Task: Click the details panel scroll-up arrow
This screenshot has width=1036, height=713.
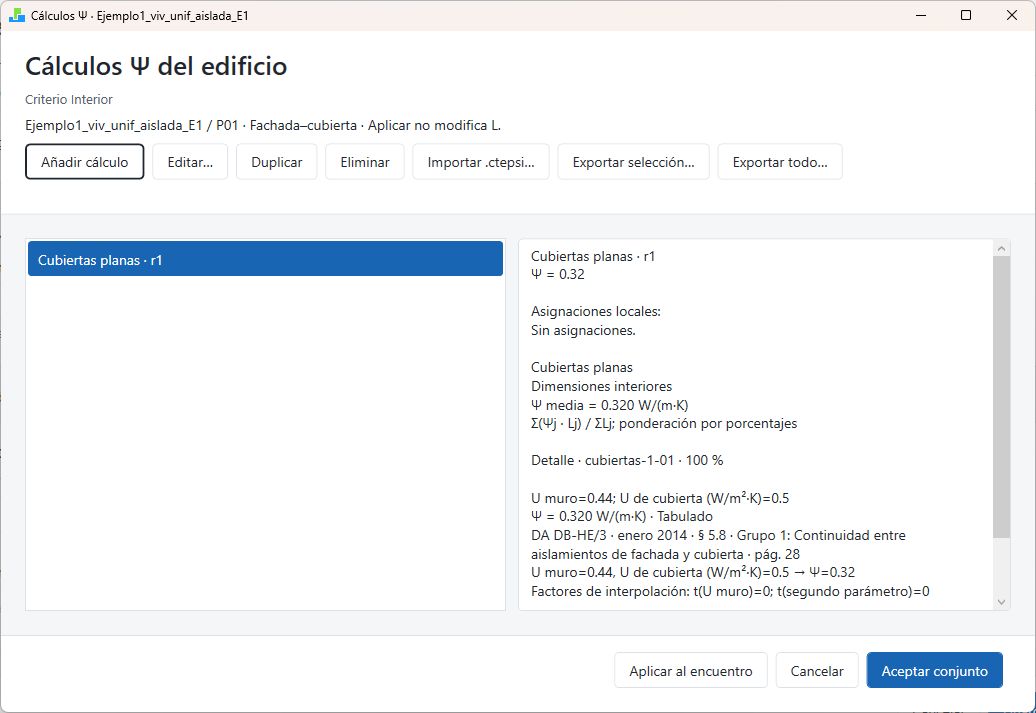Action: (x=1002, y=248)
